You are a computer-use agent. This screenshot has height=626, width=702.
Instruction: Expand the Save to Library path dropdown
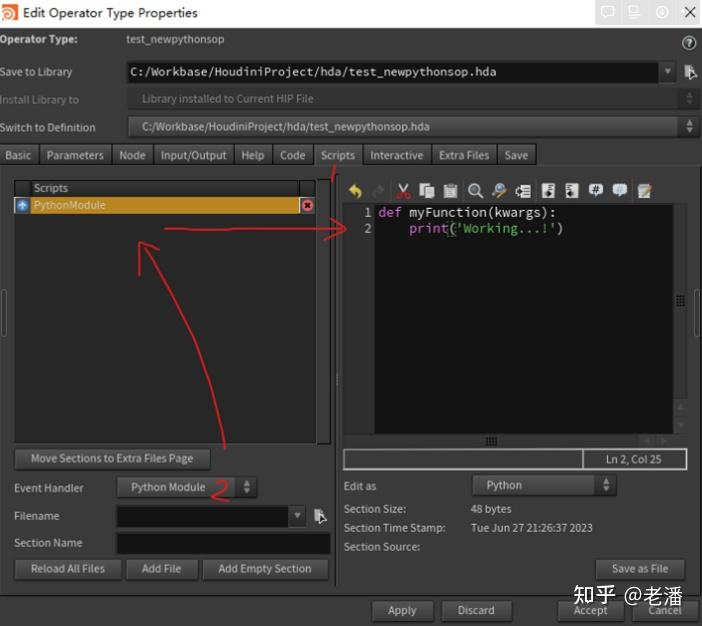(668, 72)
